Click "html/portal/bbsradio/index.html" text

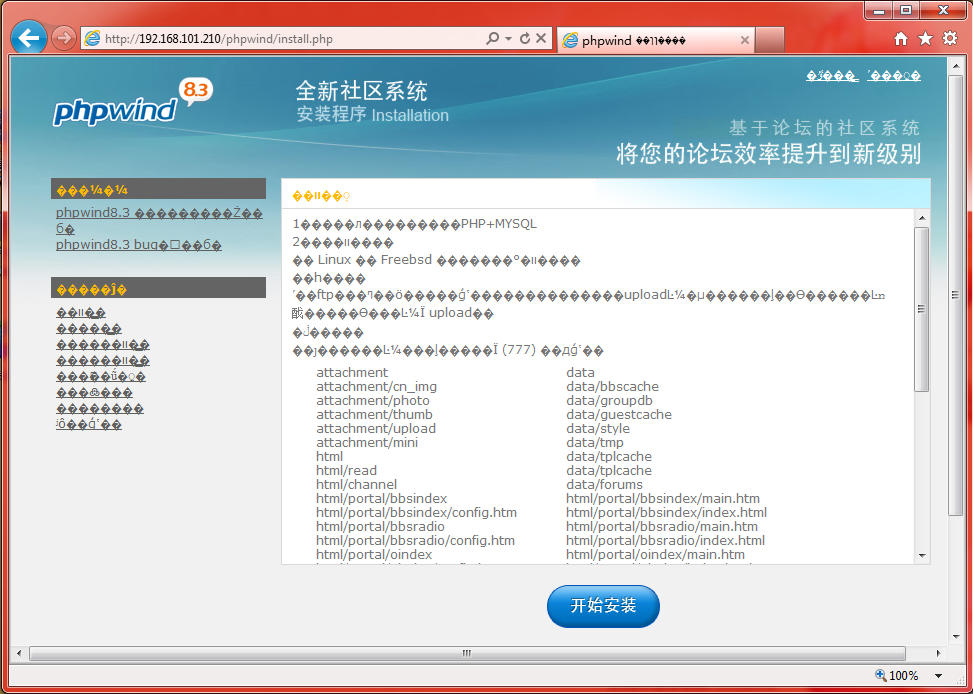pyautogui.click(x=665, y=541)
